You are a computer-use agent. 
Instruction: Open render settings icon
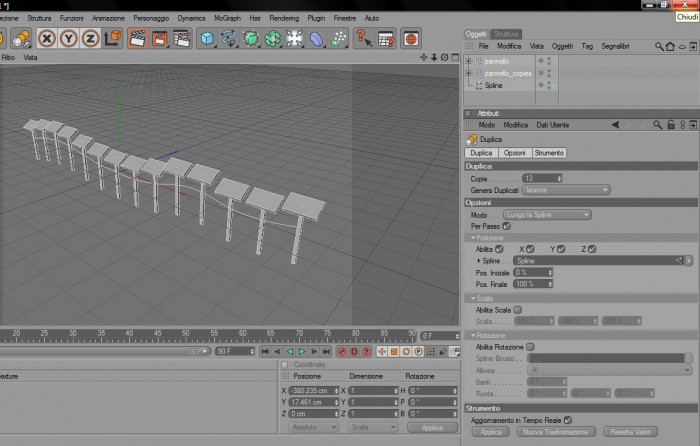coord(182,38)
